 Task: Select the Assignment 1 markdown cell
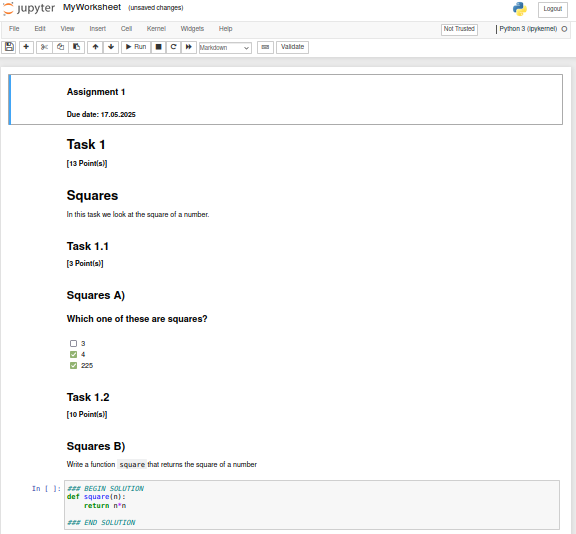point(285,100)
